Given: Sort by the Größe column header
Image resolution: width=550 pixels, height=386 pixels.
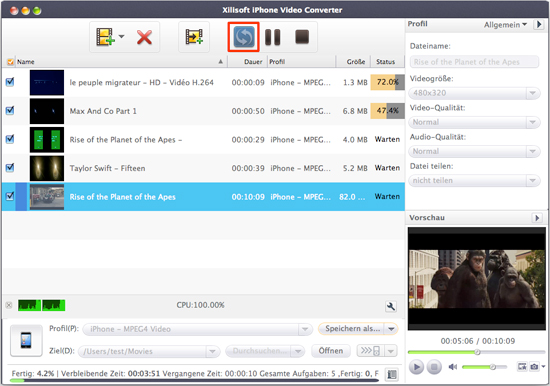Looking at the screenshot, I should point(353,62).
